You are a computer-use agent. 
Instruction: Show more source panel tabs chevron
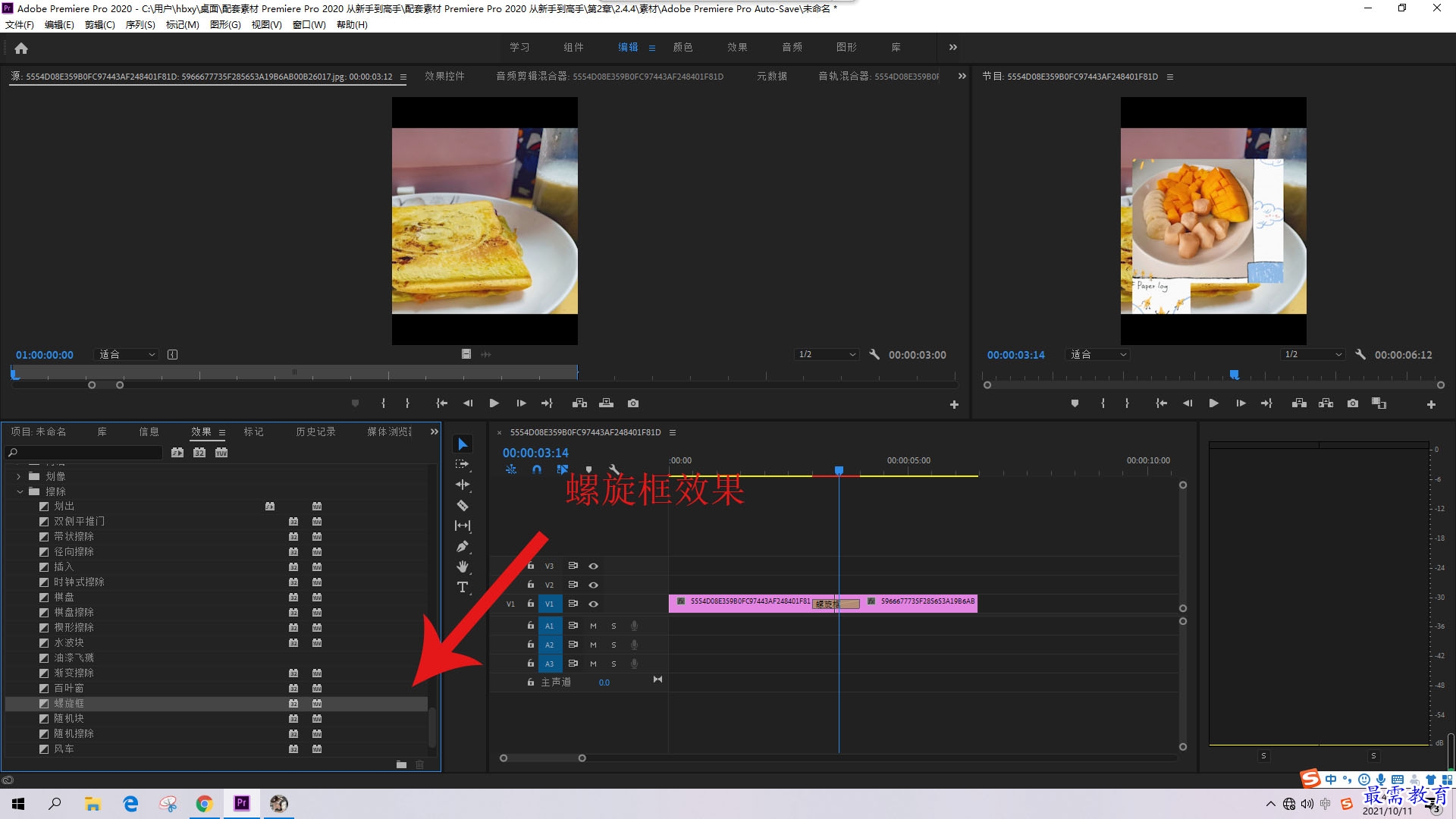click(962, 76)
